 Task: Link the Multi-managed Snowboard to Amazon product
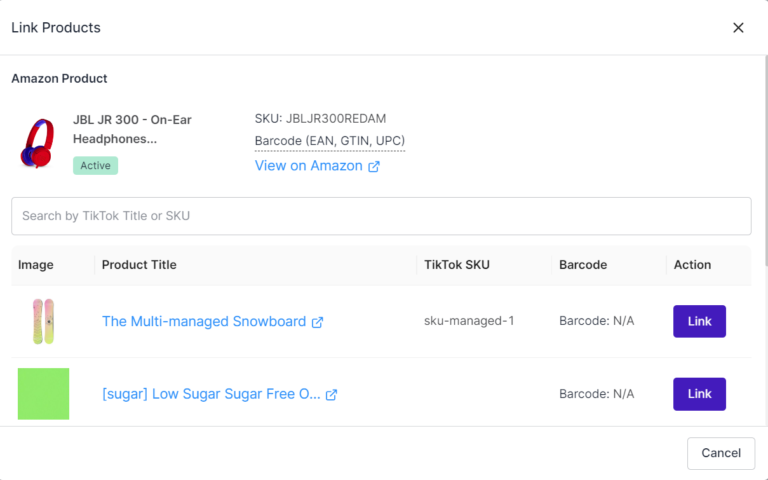click(699, 321)
